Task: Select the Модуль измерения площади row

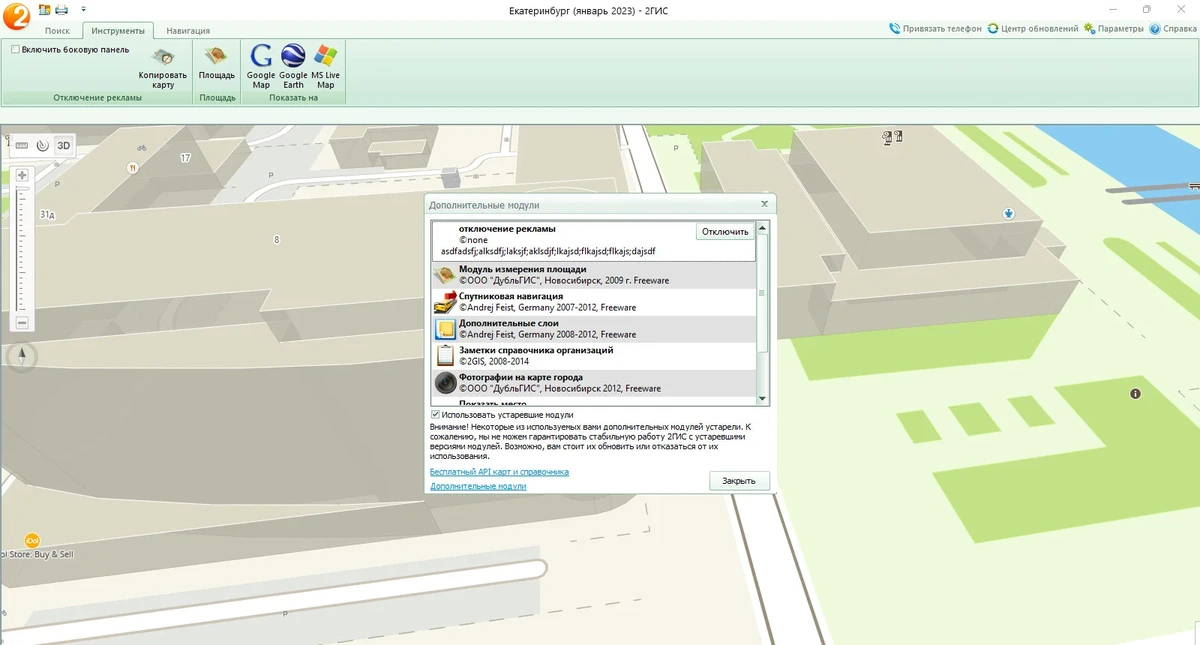Action: pos(594,275)
